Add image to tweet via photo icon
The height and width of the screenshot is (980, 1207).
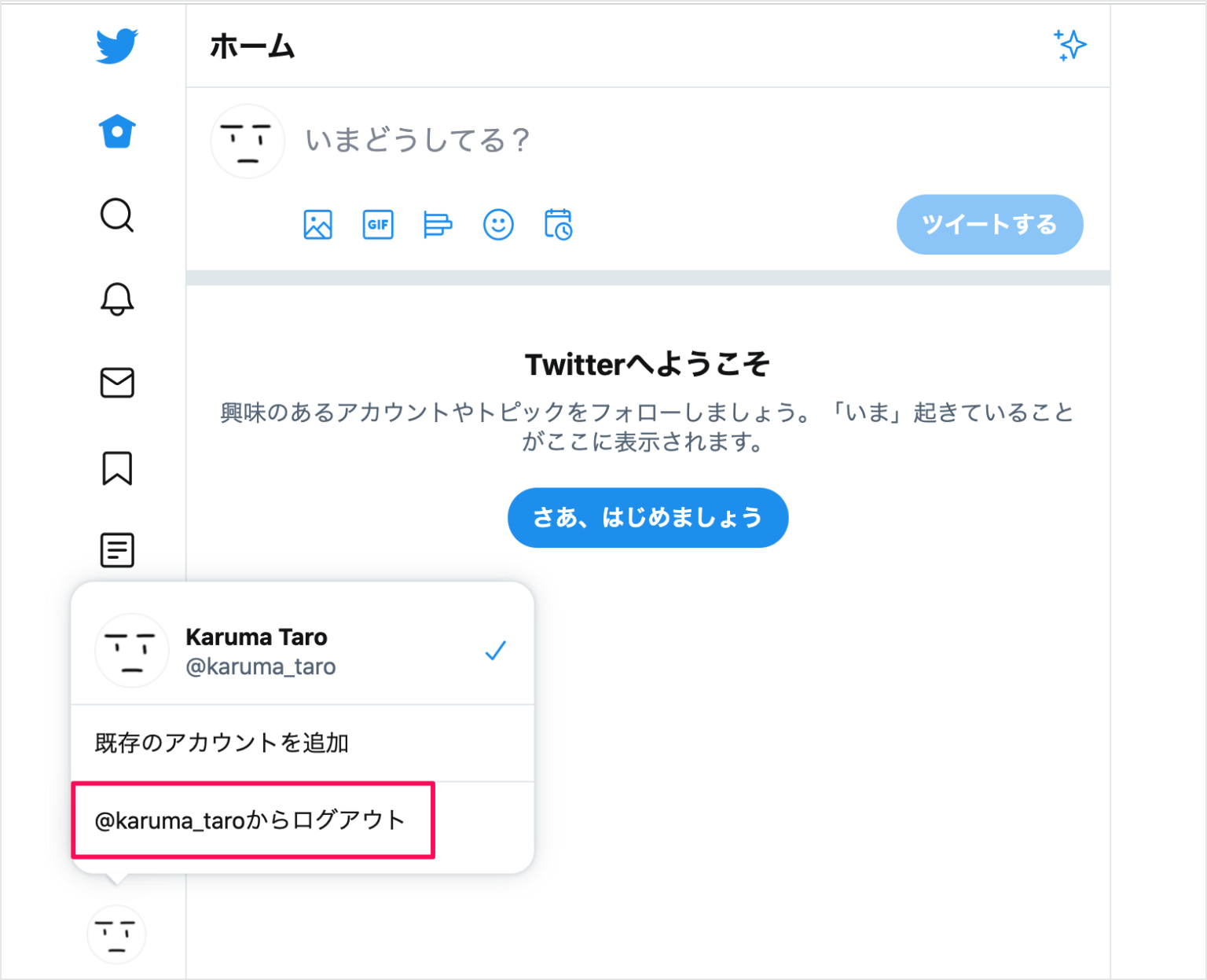317,225
